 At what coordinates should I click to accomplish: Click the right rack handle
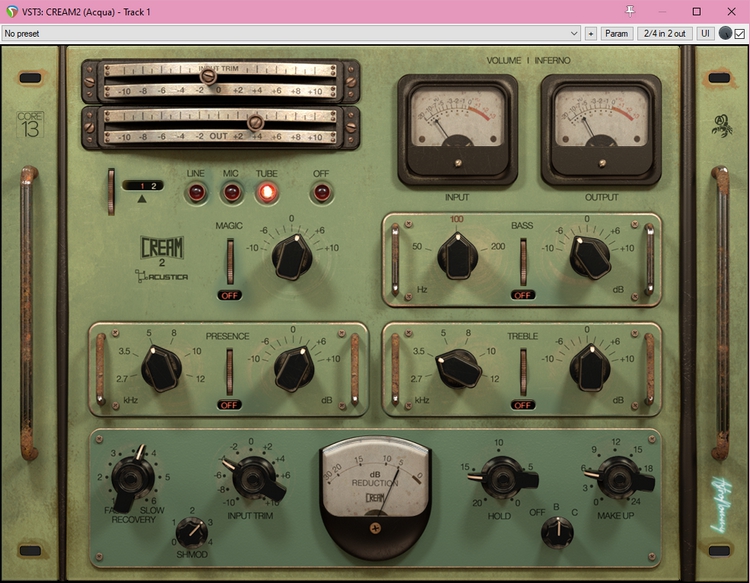pyautogui.click(x=721, y=313)
